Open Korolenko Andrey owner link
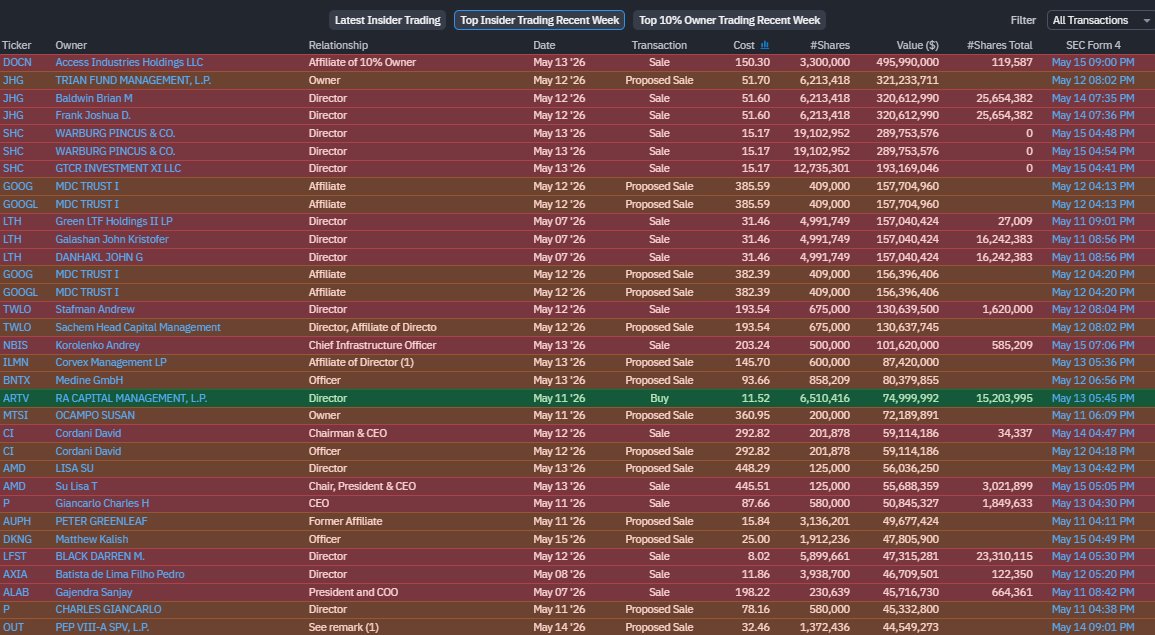Viewport: 1155px width, 635px height. [x=97, y=345]
